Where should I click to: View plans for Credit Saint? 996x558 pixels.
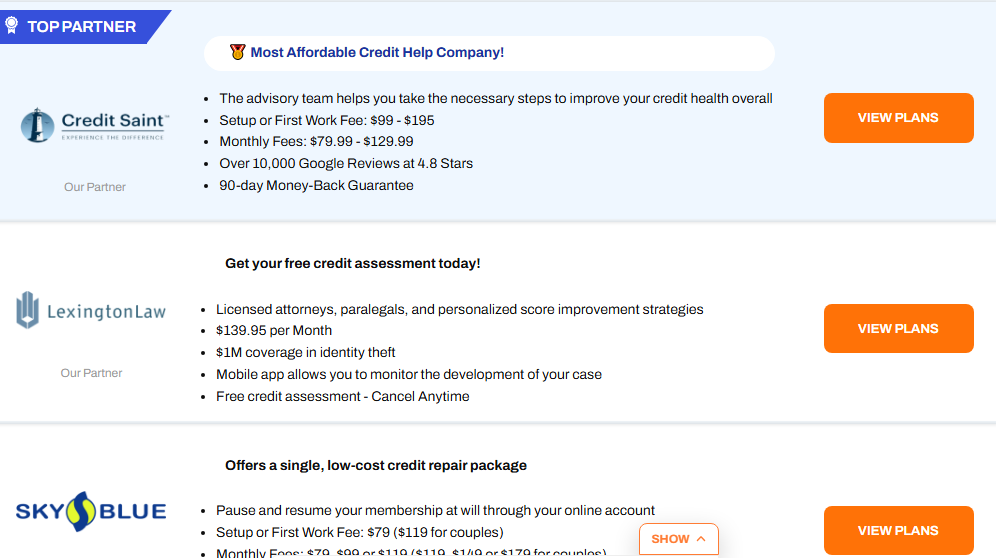click(x=898, y=118)
